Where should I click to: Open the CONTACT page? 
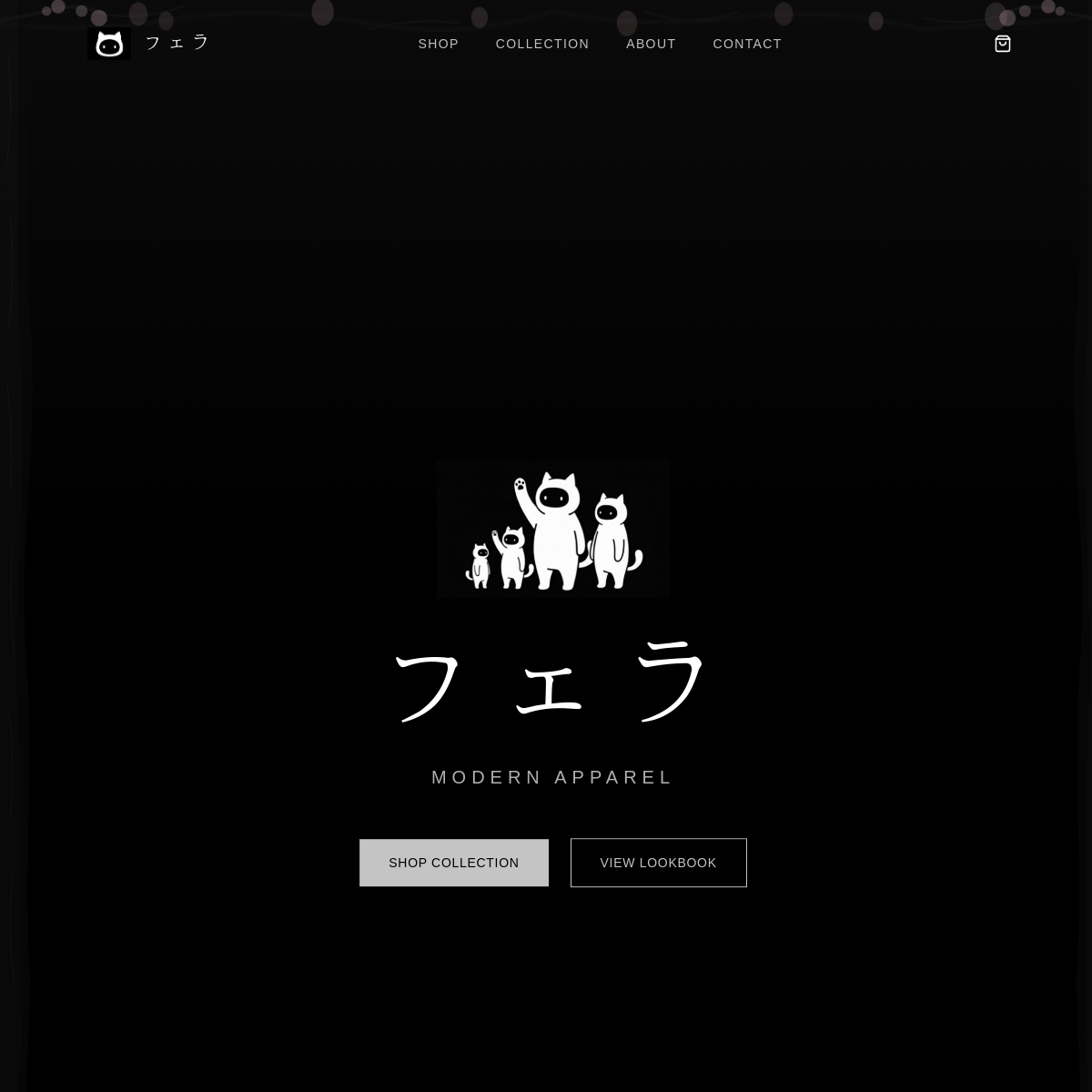click(x=747, y=44)
